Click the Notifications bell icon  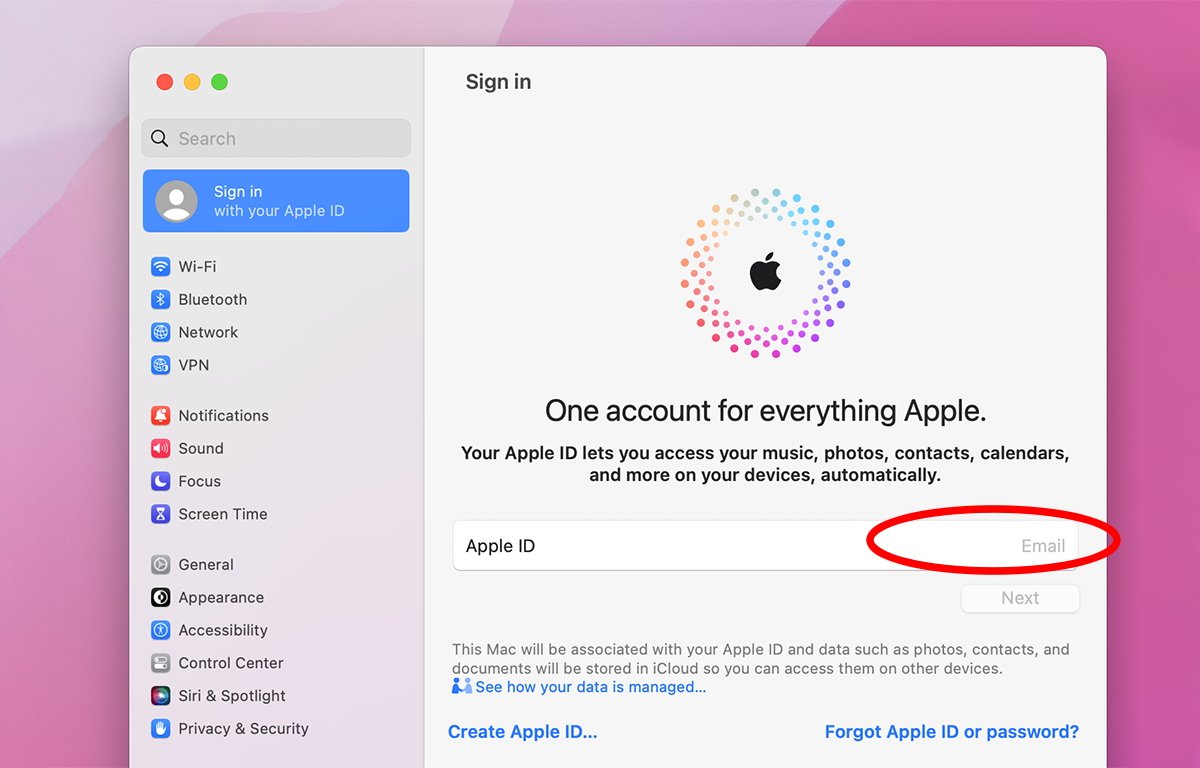click(161, 416)
